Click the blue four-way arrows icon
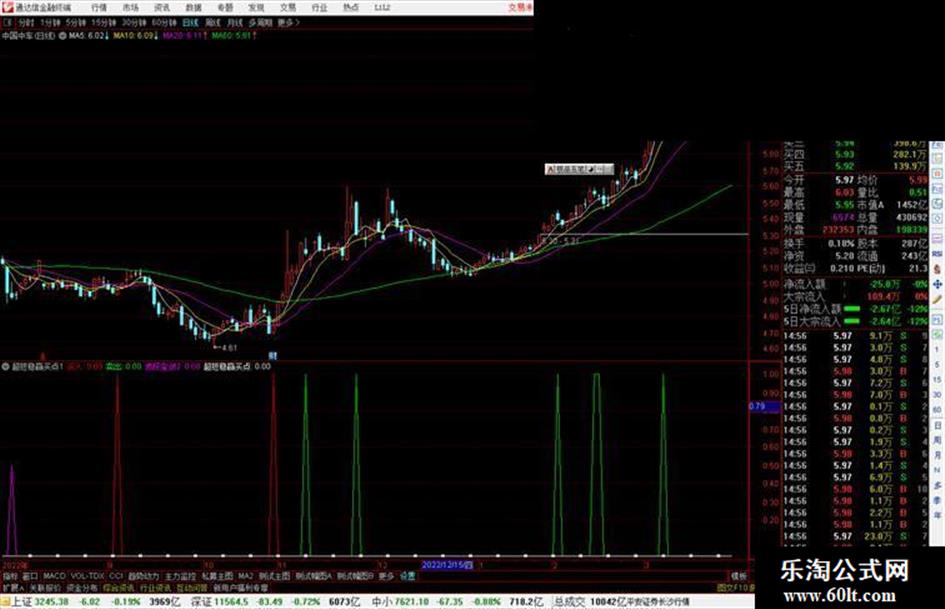Image resolution: width=945 pixels, height=609 pixels. 938,284
